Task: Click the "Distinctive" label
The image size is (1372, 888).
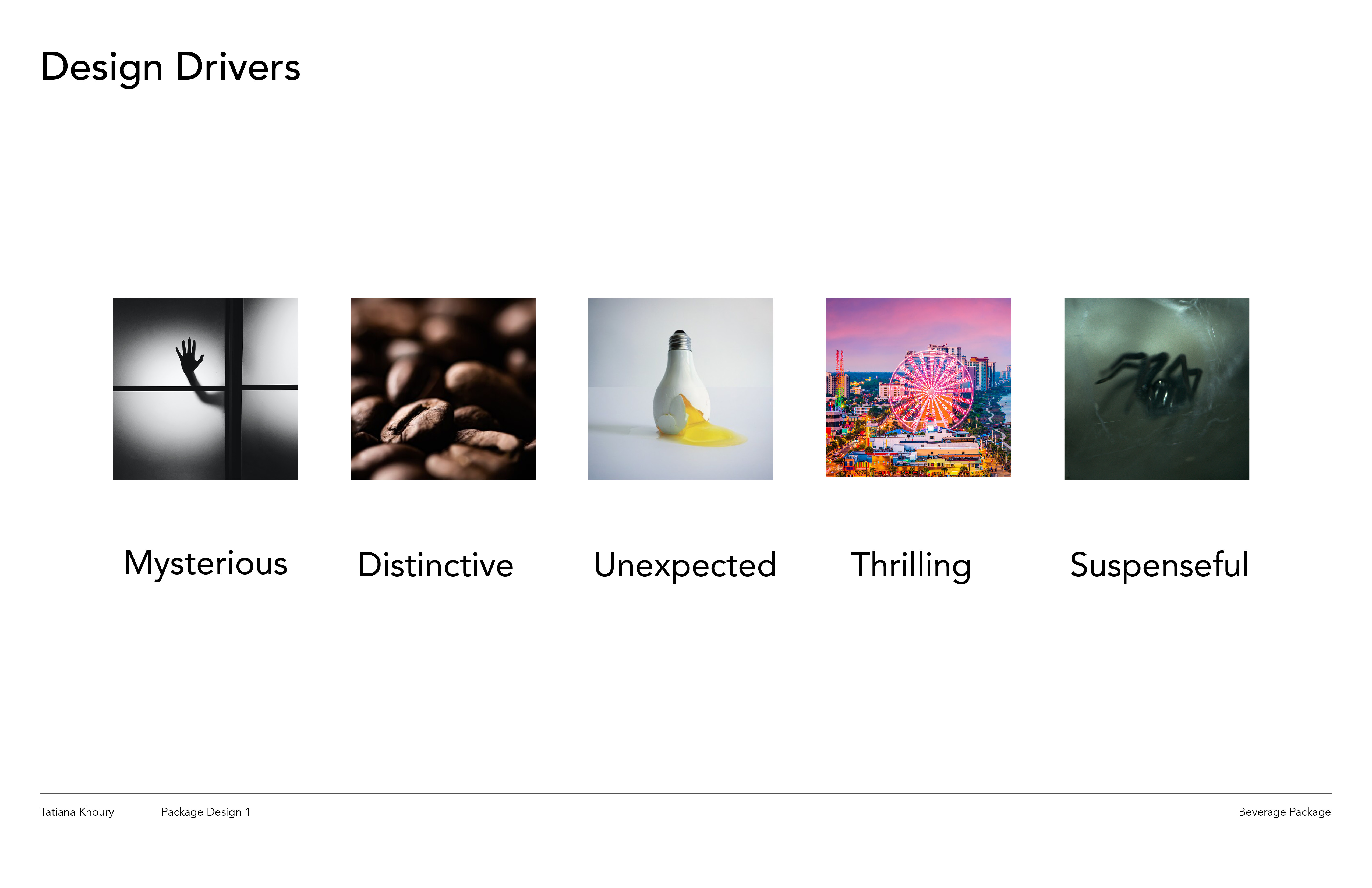Action: coord(435,565)
